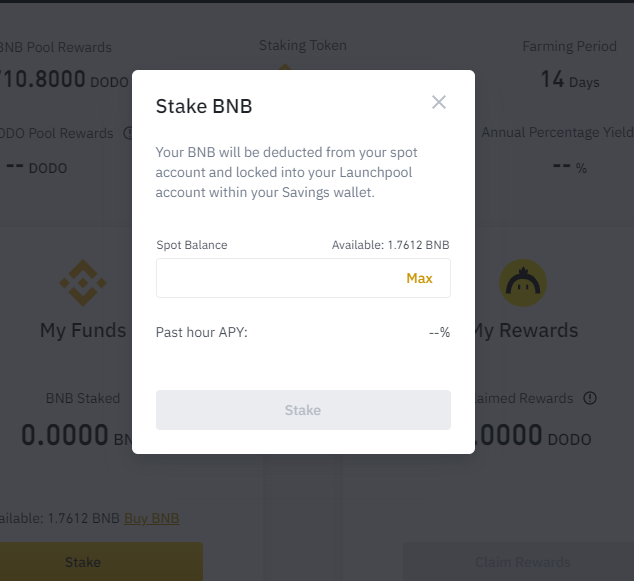The width and height of the screenshot is (634, 581).
Task: Click the Farming Period 14 Days value
Action: [569, 79]
